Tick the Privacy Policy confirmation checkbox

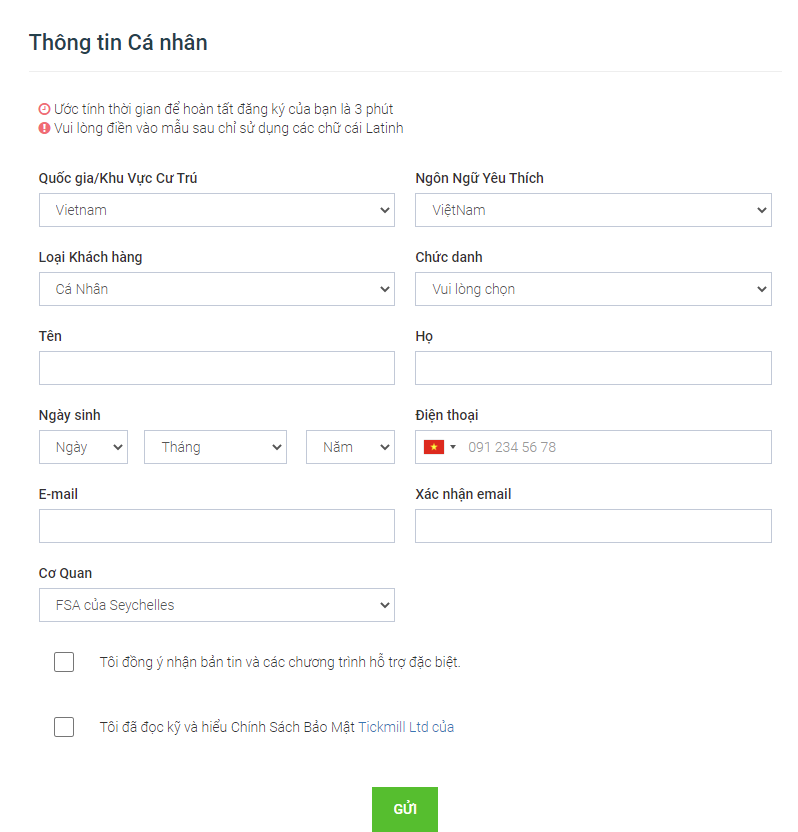64,726
